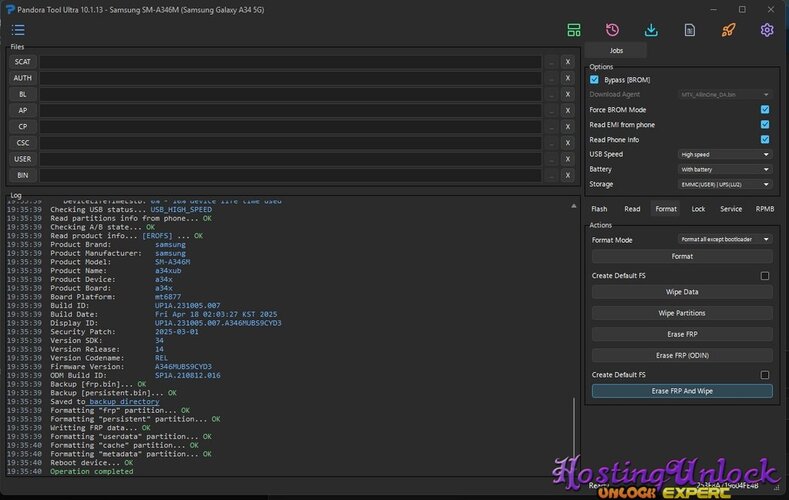Image resolution: width=789 pixels, height=500 pixels.
Task: Switch to the RPMB tab
Action: click(765, 209)
